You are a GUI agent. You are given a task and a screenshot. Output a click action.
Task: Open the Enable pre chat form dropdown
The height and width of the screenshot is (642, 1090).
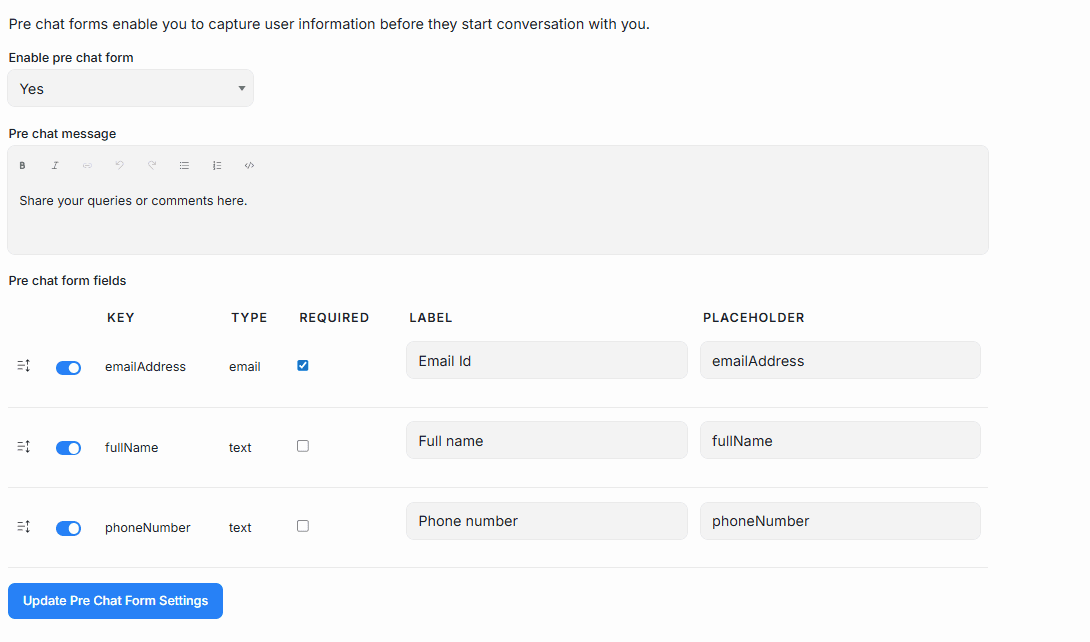pos(130,88)
